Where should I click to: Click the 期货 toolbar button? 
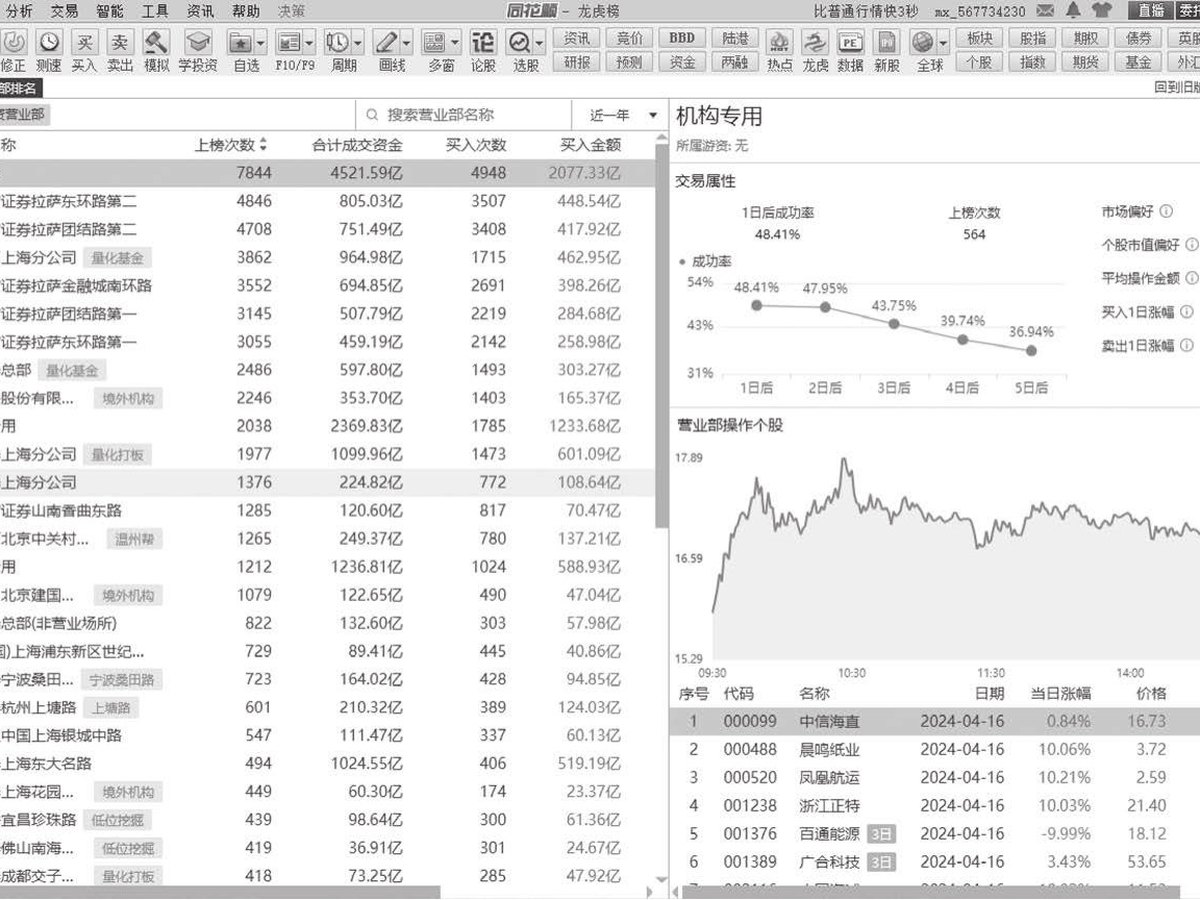click(1085, 62)
